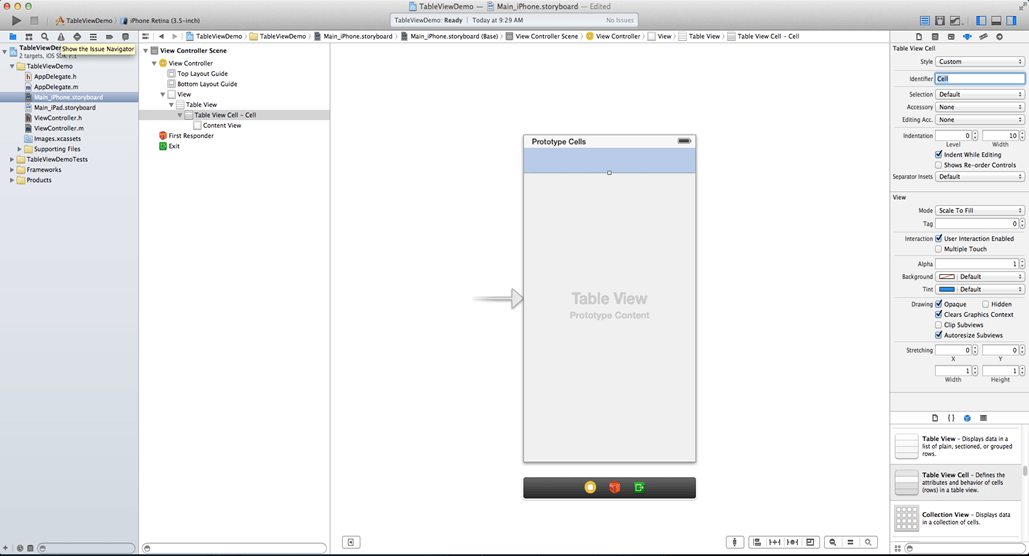Switch to the Assistant editor
The image size is (1029, 556).
tap(940, 20)
